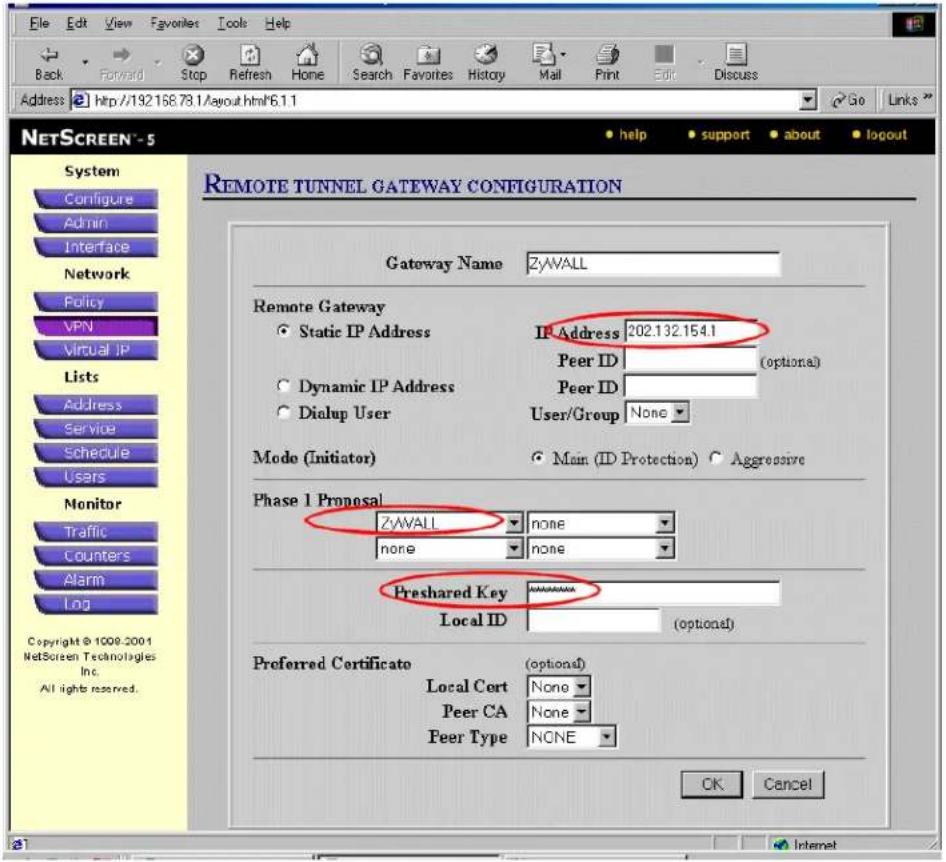Click the Gateway Name input field
This screenshot has height=862, width=946.
click(653, 264)
